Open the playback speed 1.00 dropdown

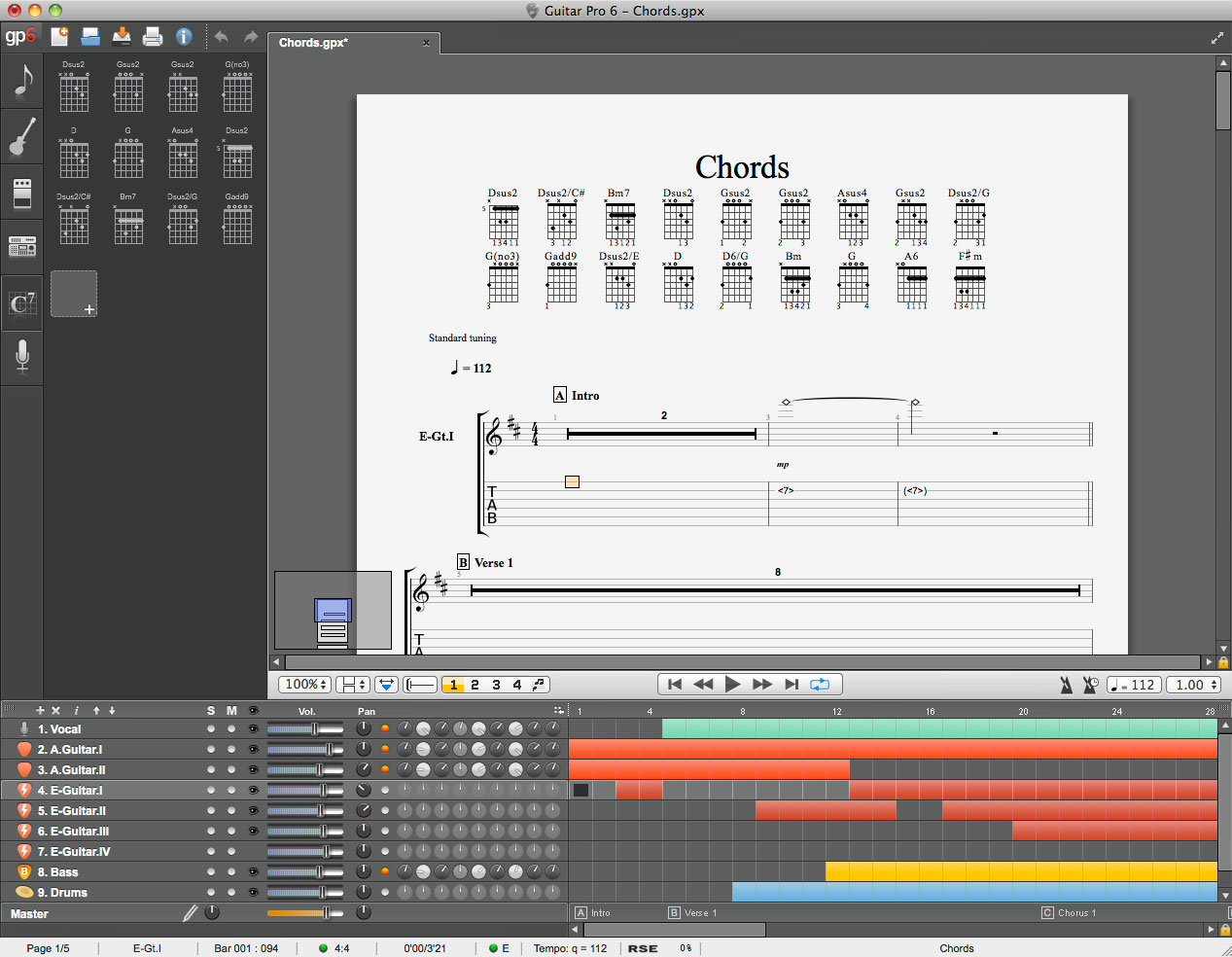point(1193,685)
